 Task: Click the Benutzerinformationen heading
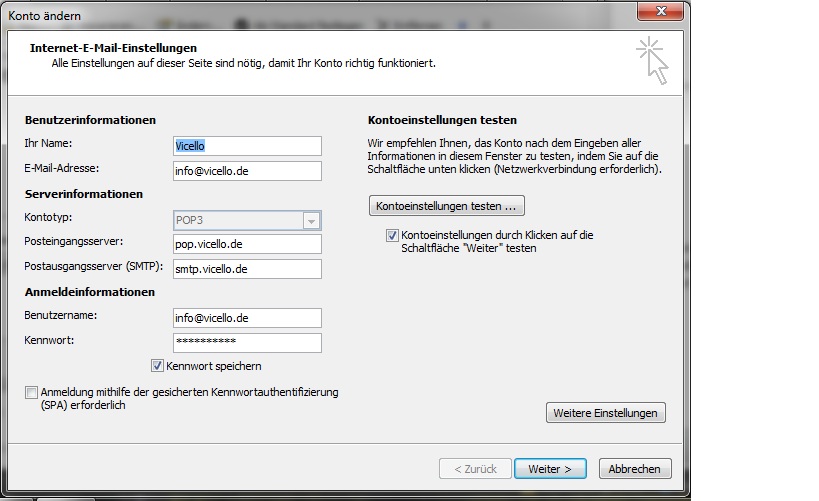coord(90,120)
